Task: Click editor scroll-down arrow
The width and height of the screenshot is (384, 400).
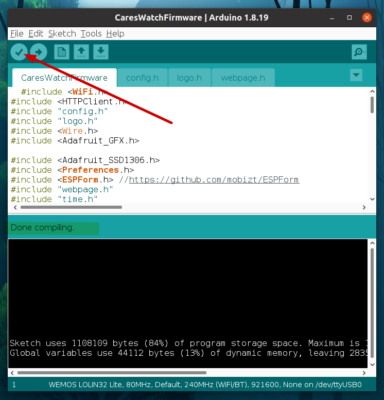Action: click(x=372, y=199)
